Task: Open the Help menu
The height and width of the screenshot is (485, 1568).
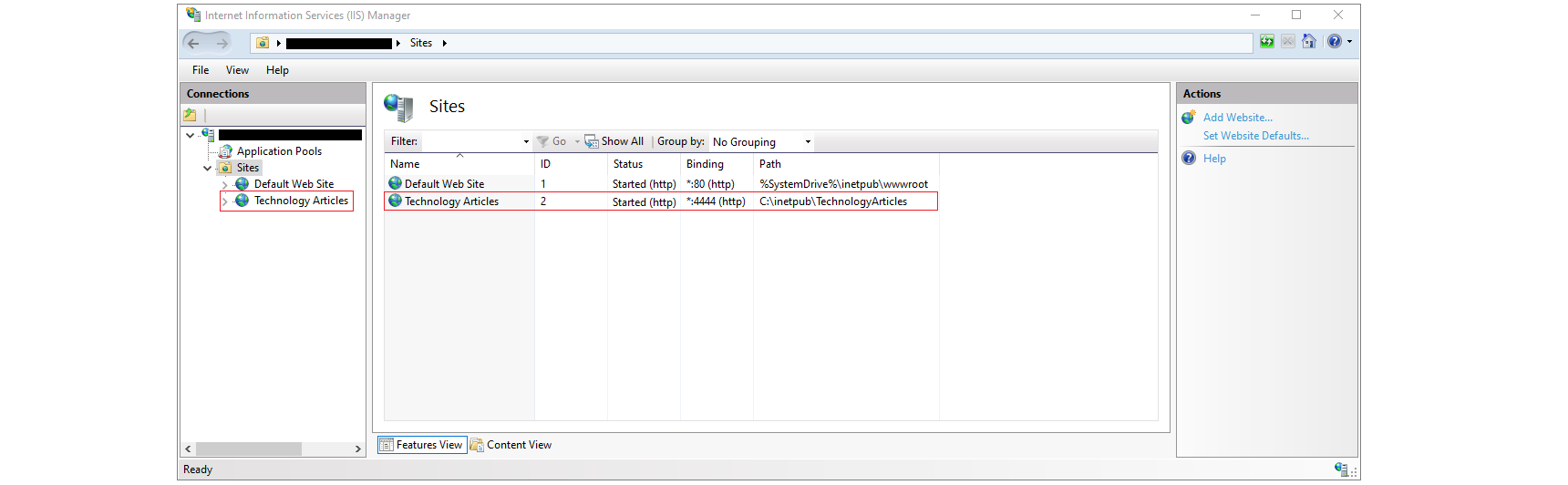Action: (x=277, y=70)
